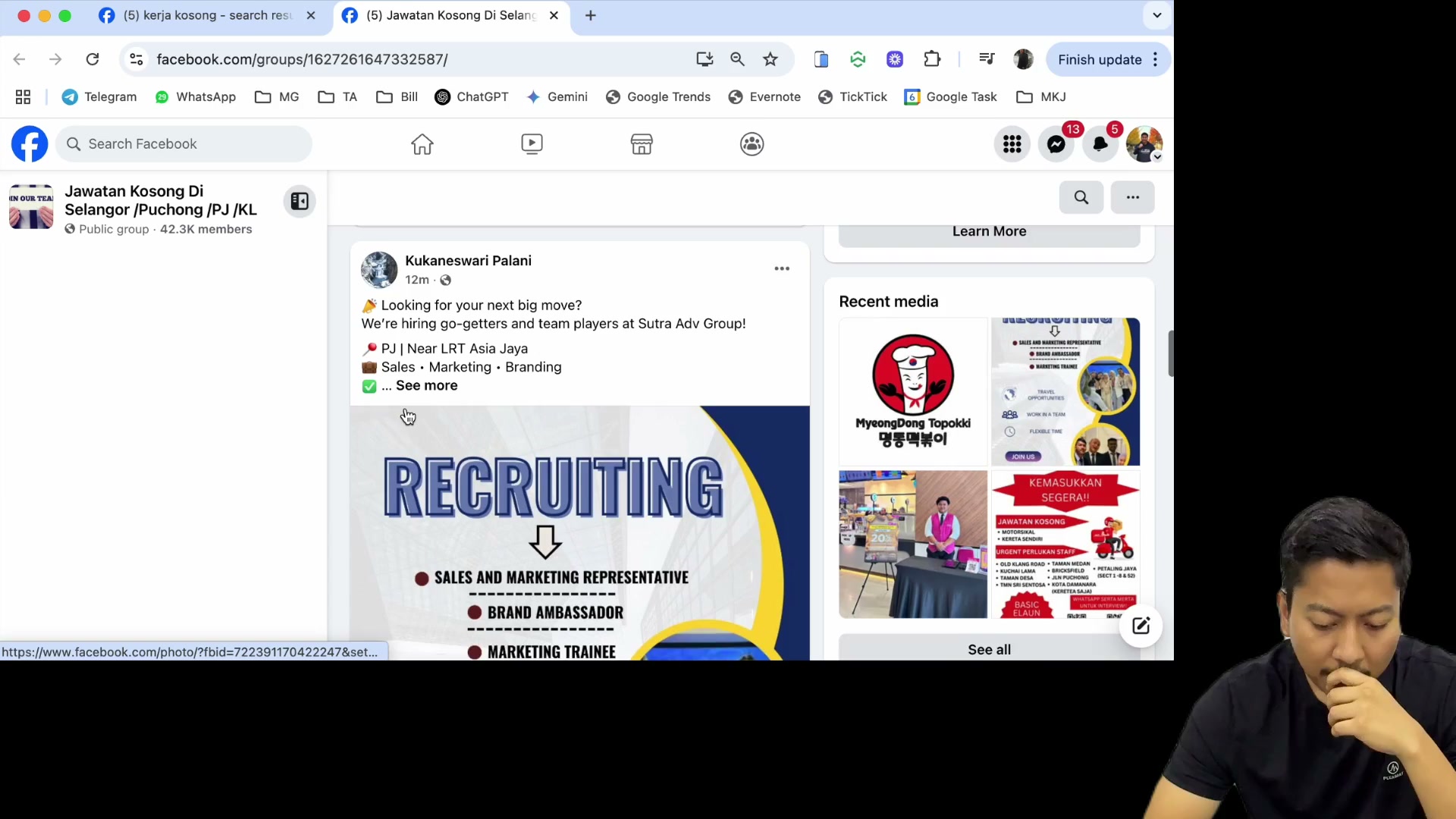The image size is (1456, 819).
Task: Open Chrome tab search dropdown arrow
Action: [1157, 15]
